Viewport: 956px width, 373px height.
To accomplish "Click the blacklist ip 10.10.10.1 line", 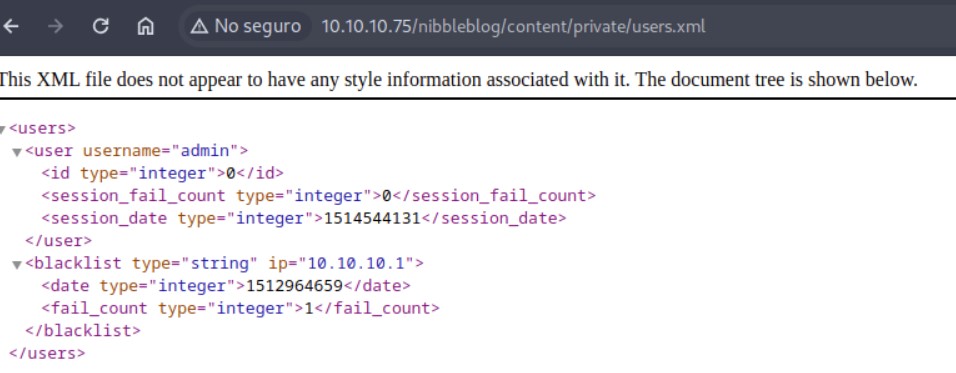I will point(224,263).
